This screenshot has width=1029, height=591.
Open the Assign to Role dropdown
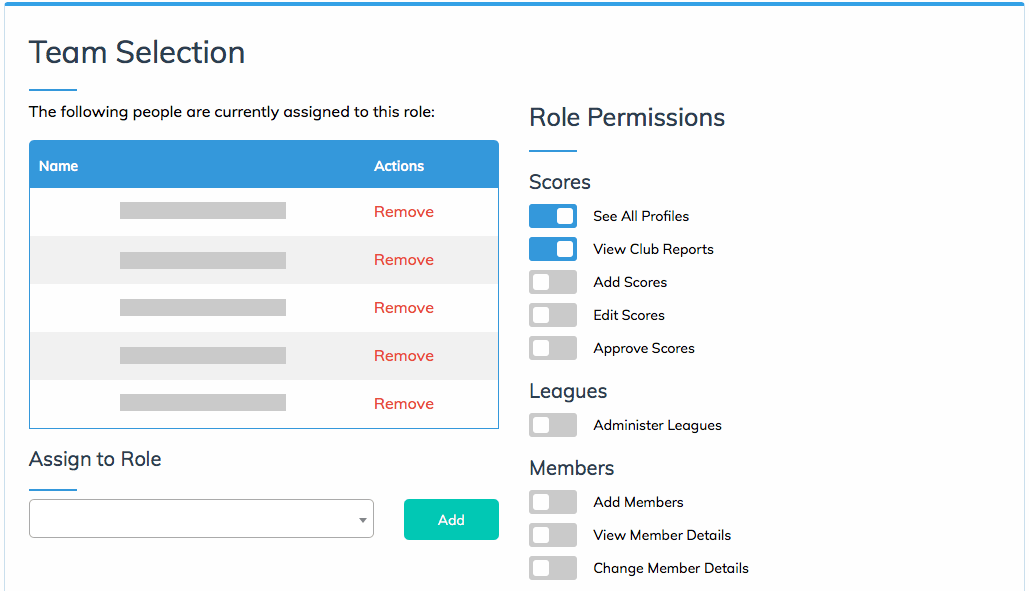(x=361, y=519)
